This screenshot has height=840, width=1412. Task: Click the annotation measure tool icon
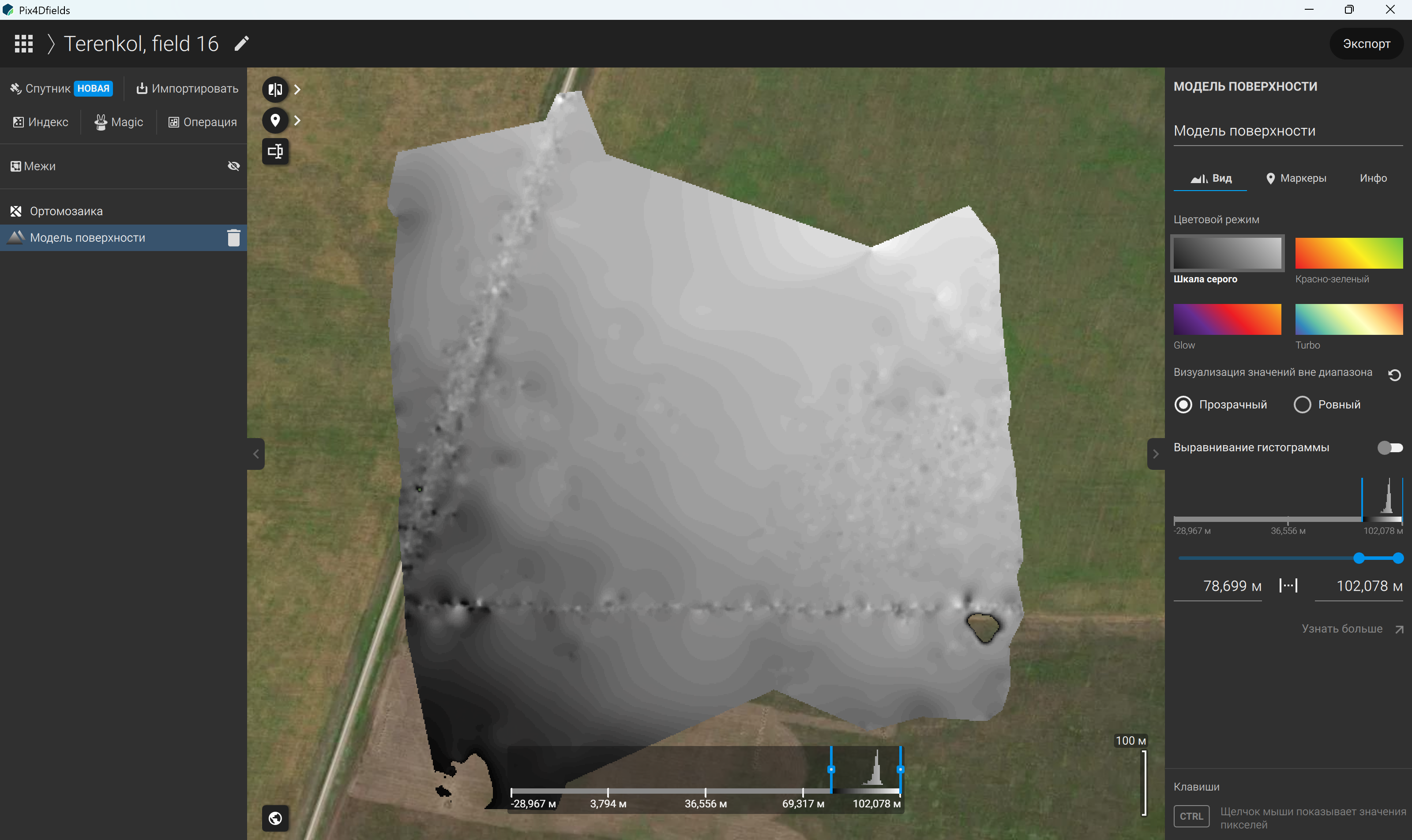tap(275, 151)
